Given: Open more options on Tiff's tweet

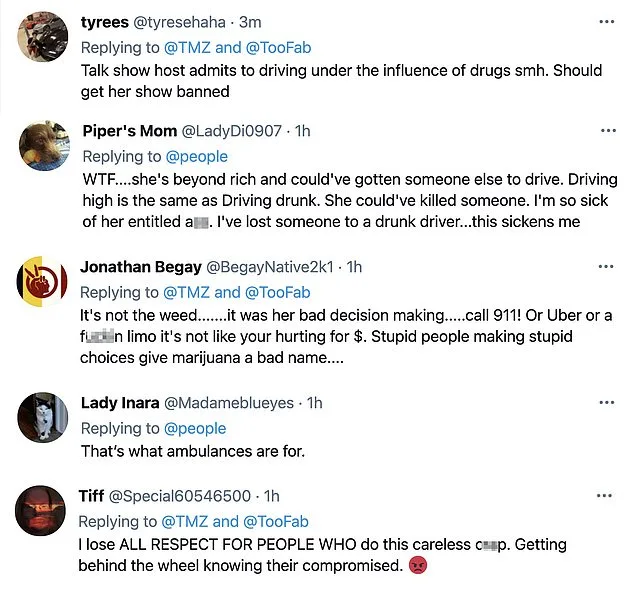Looking at the screenshot, I should (x=606, y=496).
